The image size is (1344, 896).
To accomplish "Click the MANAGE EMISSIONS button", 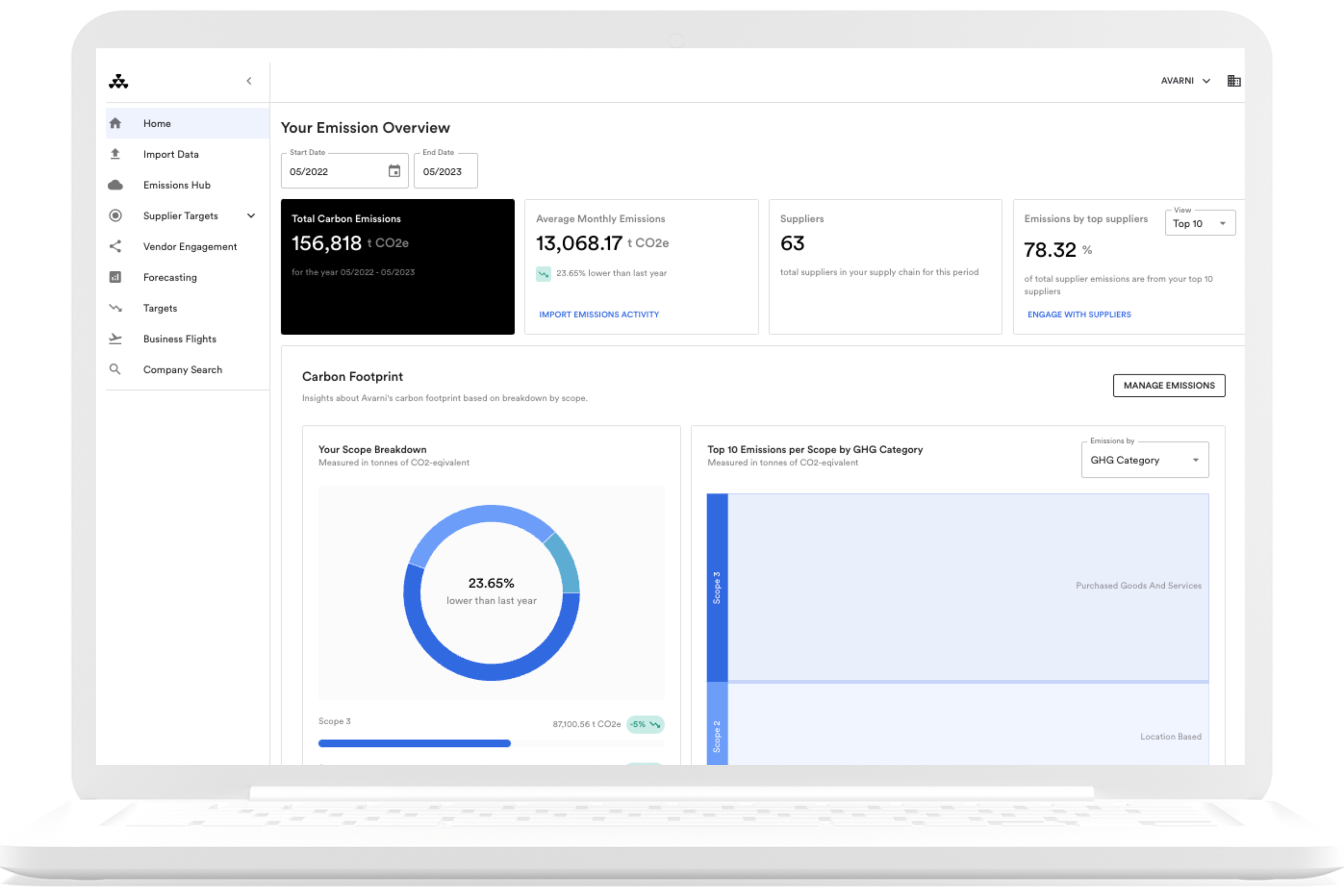I will coord(1168,386).
